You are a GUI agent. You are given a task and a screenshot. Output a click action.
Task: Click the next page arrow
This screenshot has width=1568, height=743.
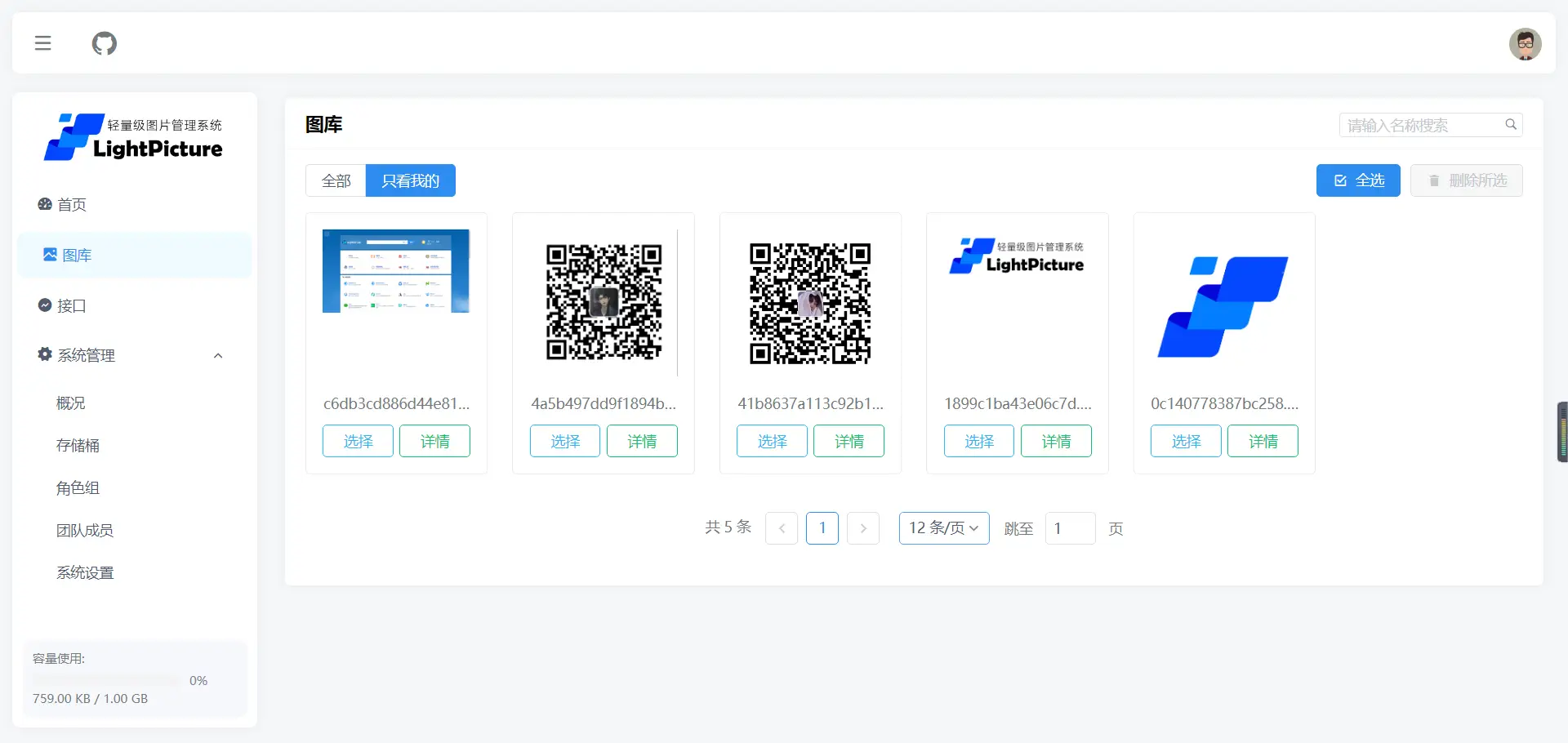click(x=863, y=527)
